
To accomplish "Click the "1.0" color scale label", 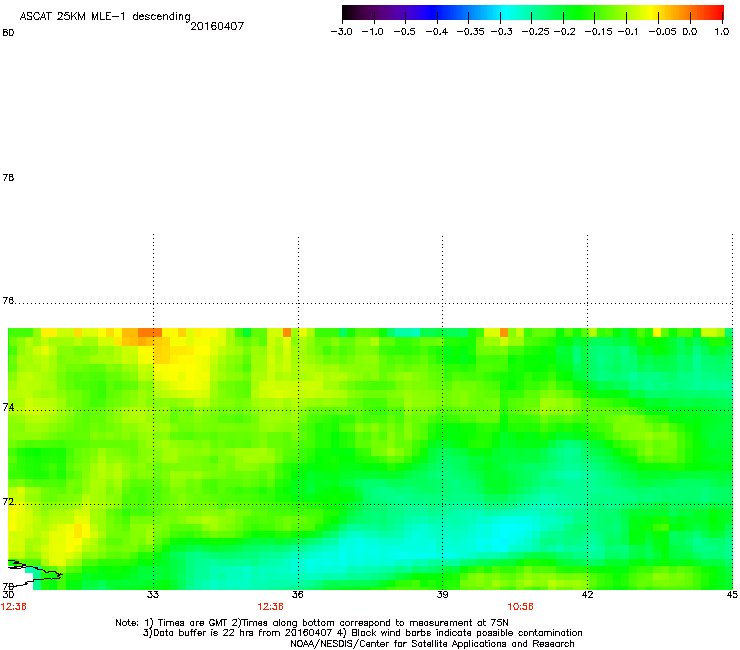I will click(x=722, y=32).
